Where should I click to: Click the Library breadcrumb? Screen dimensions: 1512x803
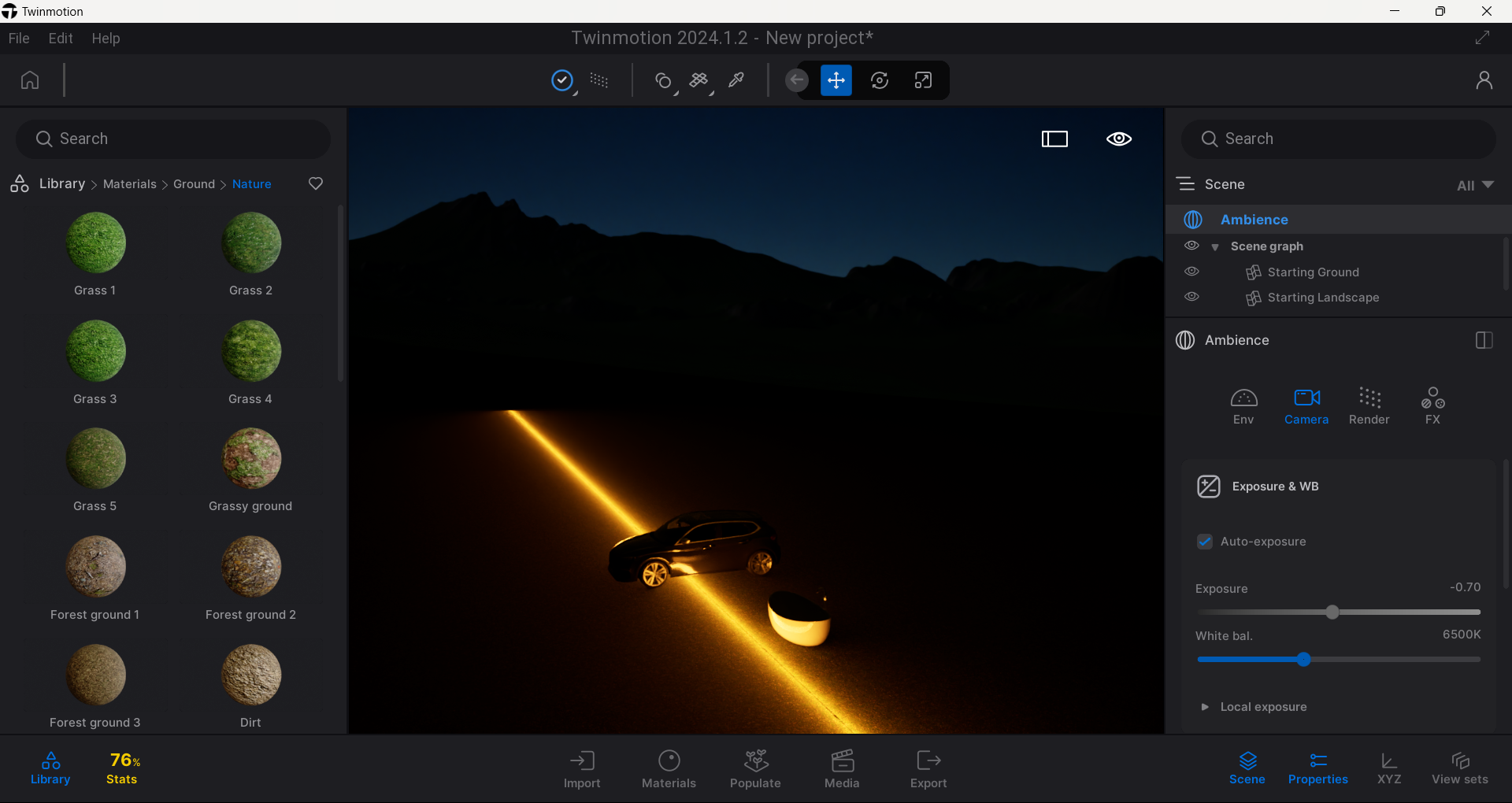(62, 183)
